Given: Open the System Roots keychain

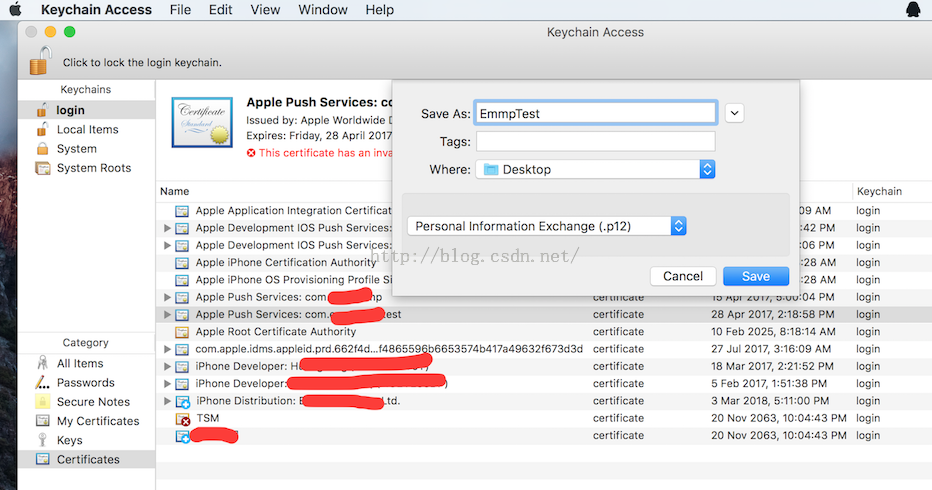Looking at the screenshot, I should click(x=93, y=168).
